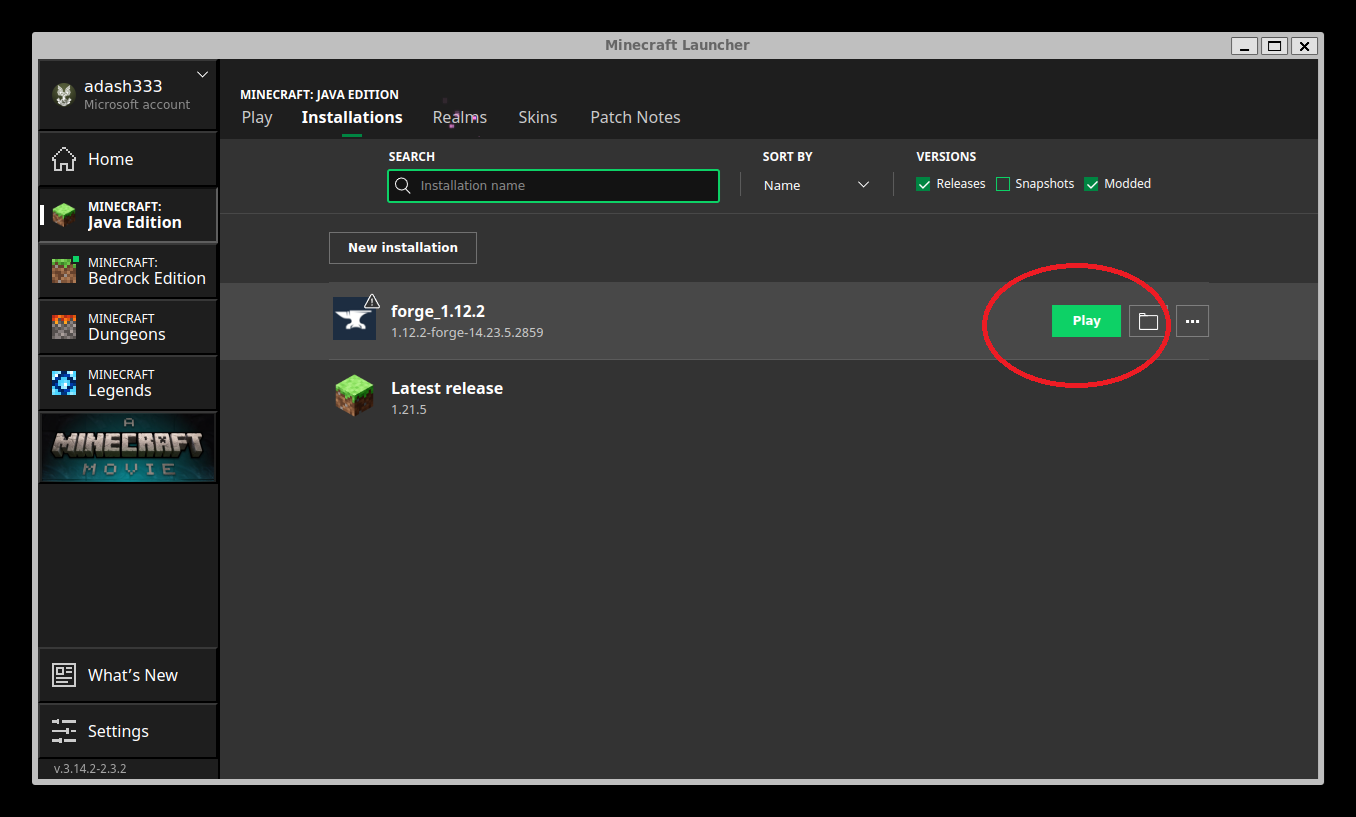Click the New installation button

click(x=403, y=248)
